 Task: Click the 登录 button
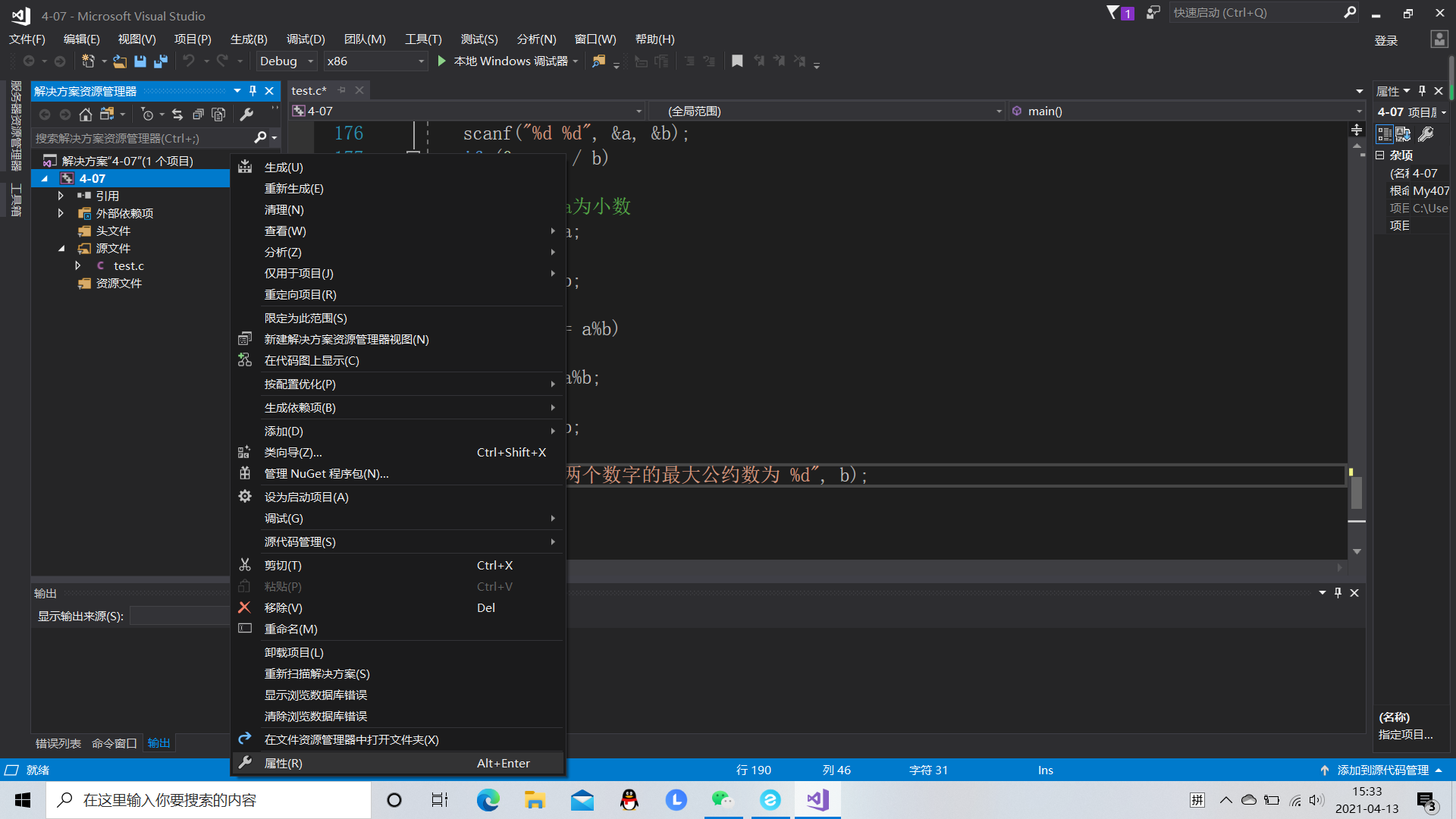coord(1385,39)
